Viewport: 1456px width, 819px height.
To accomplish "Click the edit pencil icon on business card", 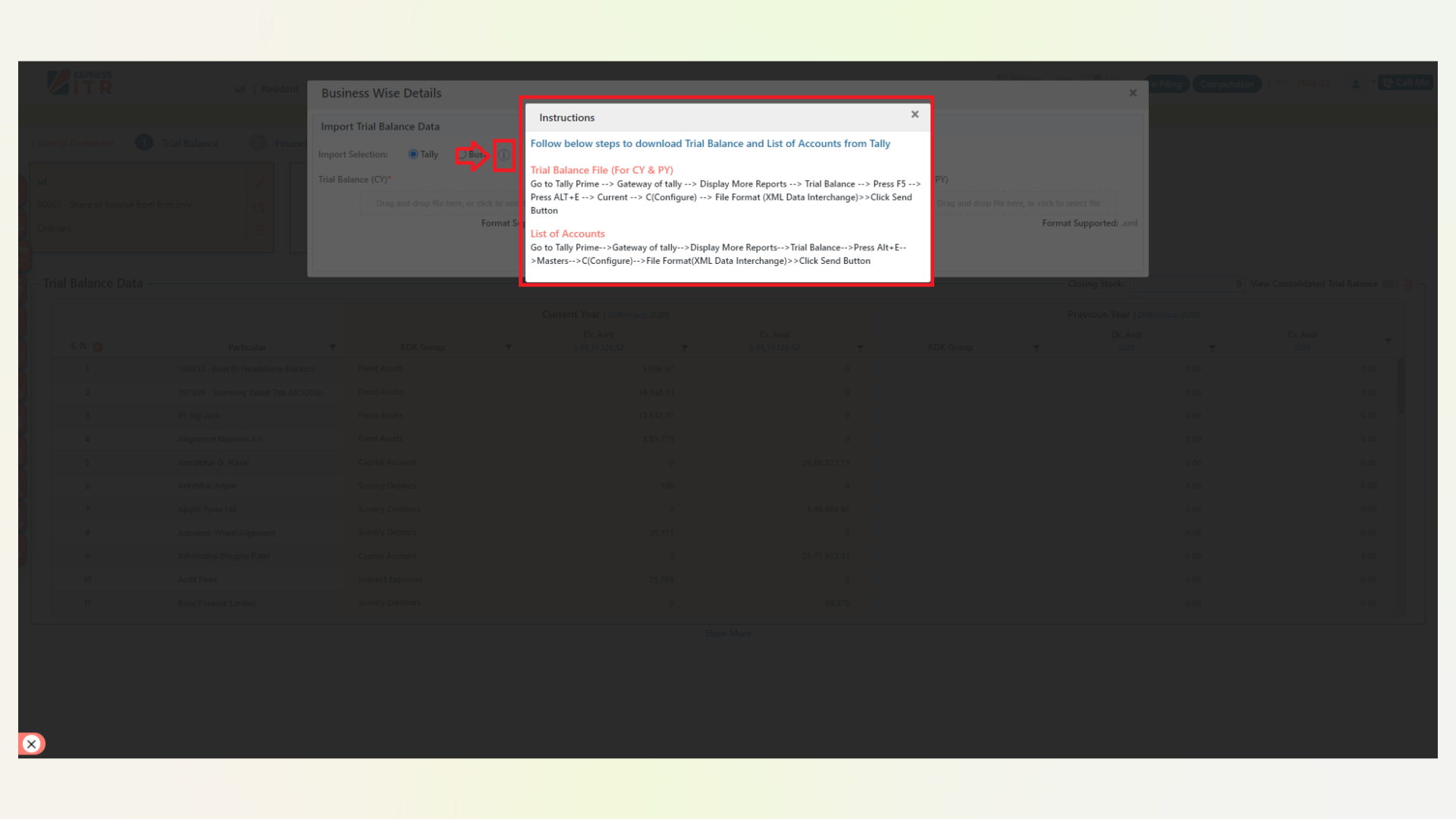I will 259,183.
